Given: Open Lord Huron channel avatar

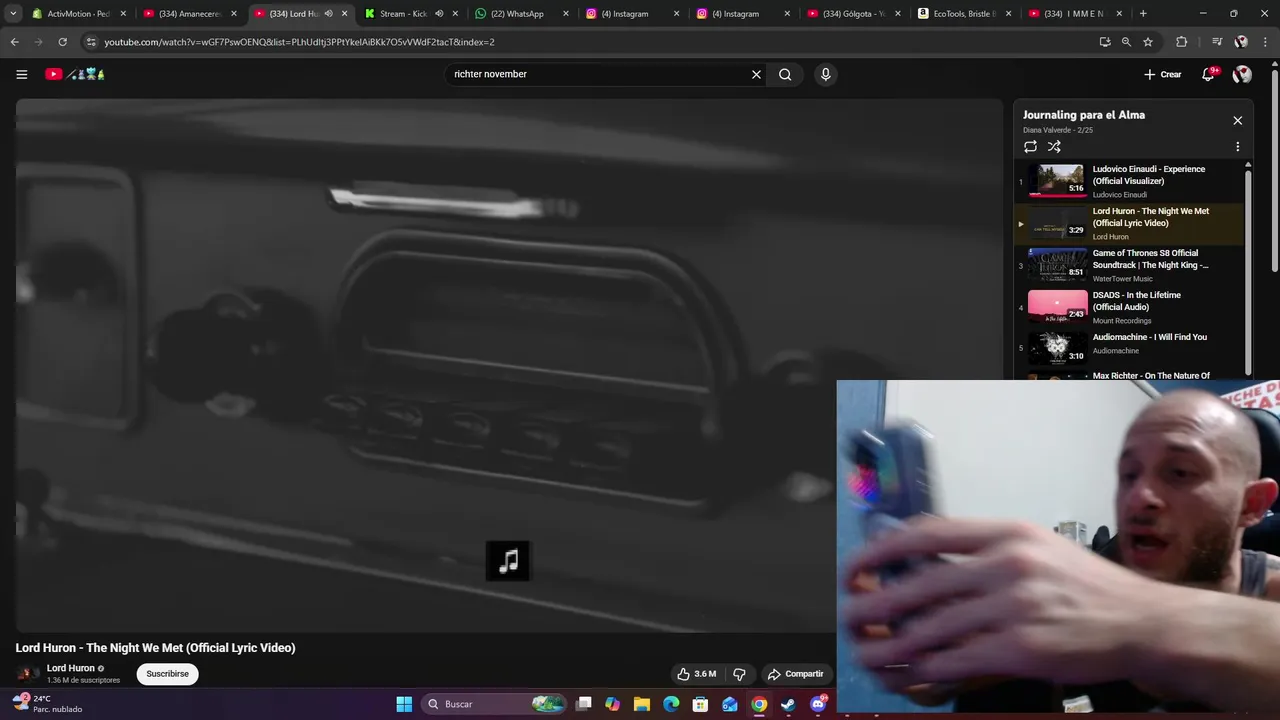Looking at the screenshot, I should coord(28,673).
